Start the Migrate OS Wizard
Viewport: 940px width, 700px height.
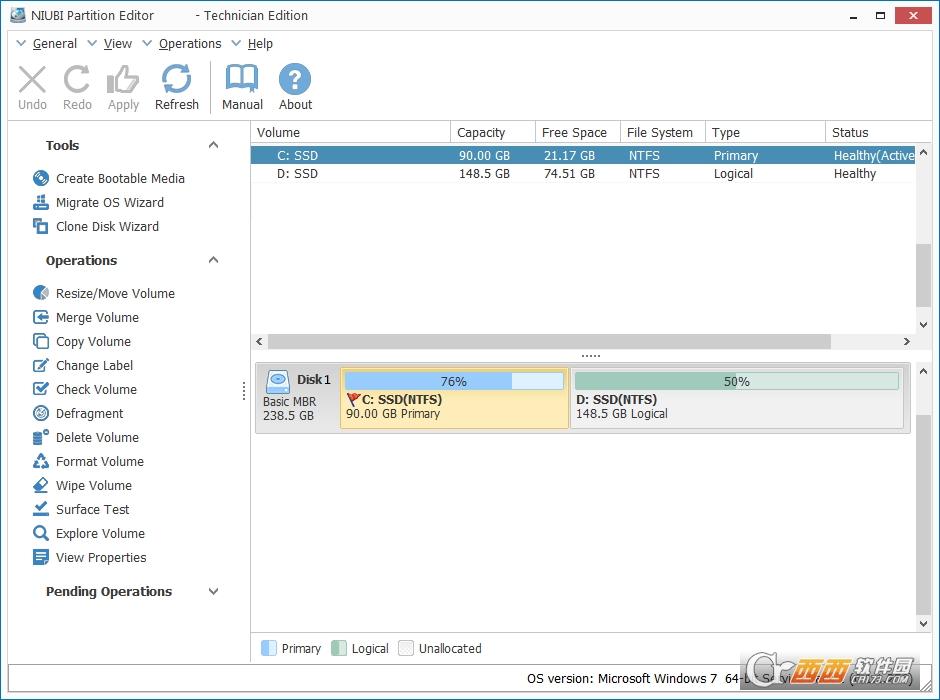coord(98,203)
